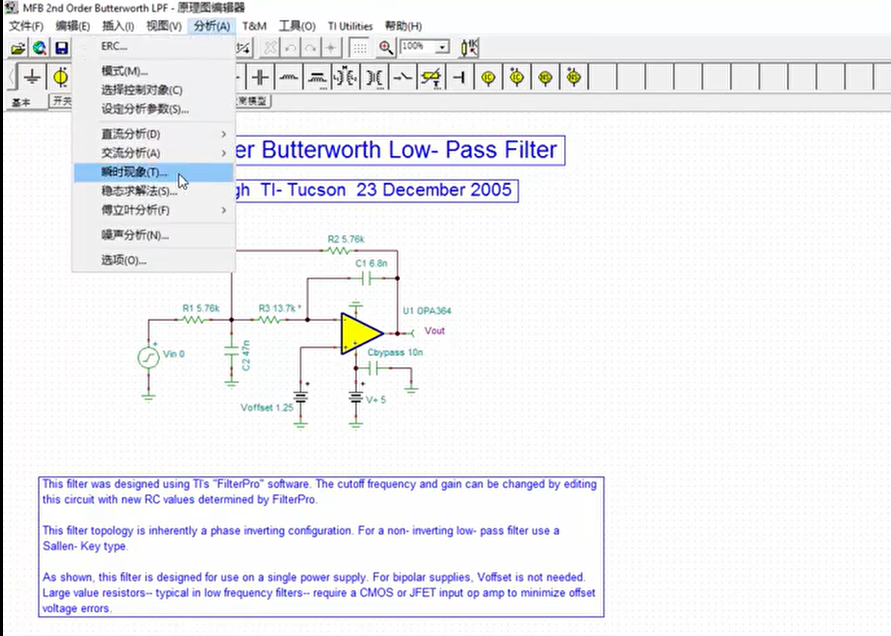Click the Capacitor component icon
891x636 pixels.
(260, 77)
